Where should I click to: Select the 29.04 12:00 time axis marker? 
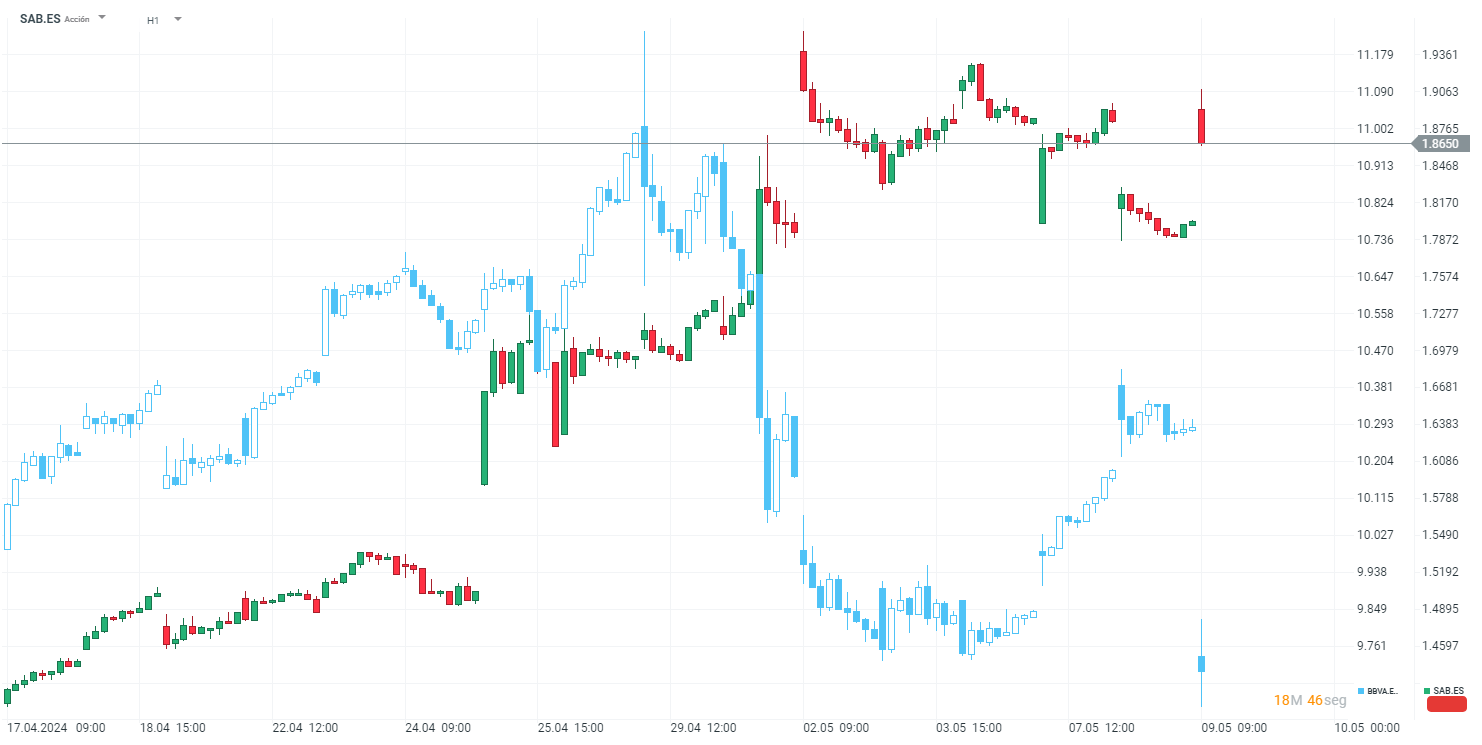[703, 728]
